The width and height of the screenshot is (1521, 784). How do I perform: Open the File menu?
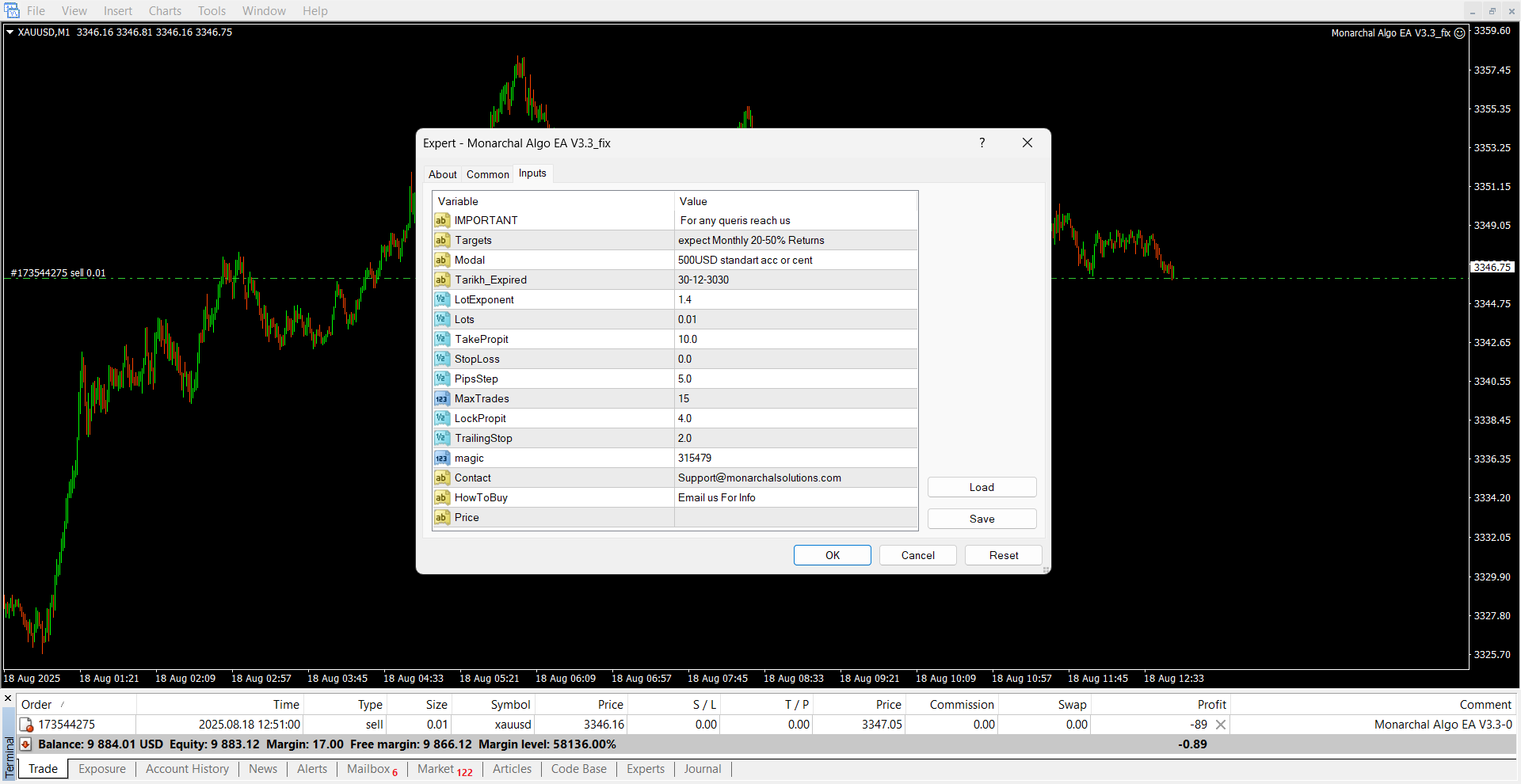(36, 11)
